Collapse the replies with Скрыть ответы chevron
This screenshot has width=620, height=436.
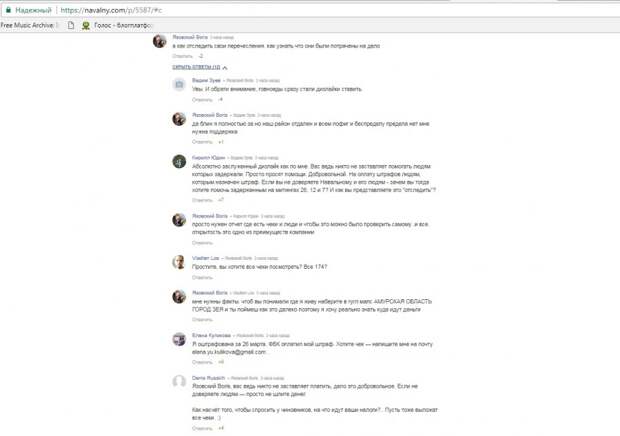225,68
